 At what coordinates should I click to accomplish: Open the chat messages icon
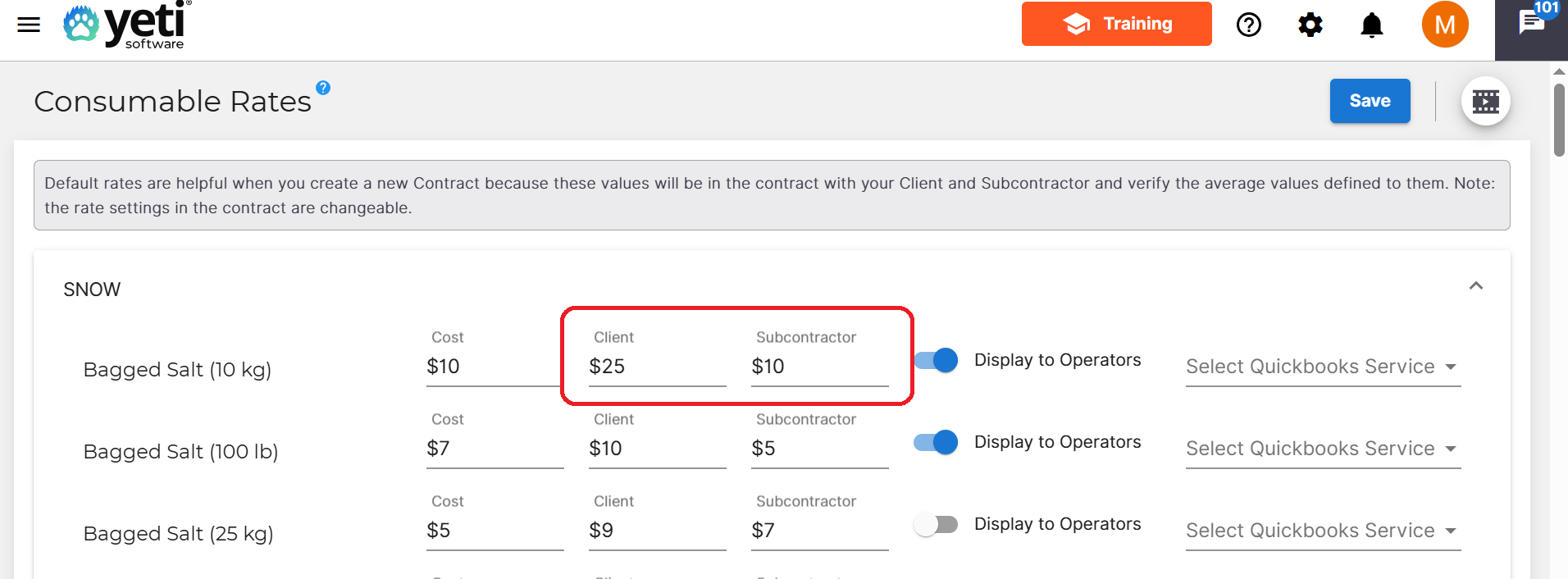click(x=1531, y=23)
